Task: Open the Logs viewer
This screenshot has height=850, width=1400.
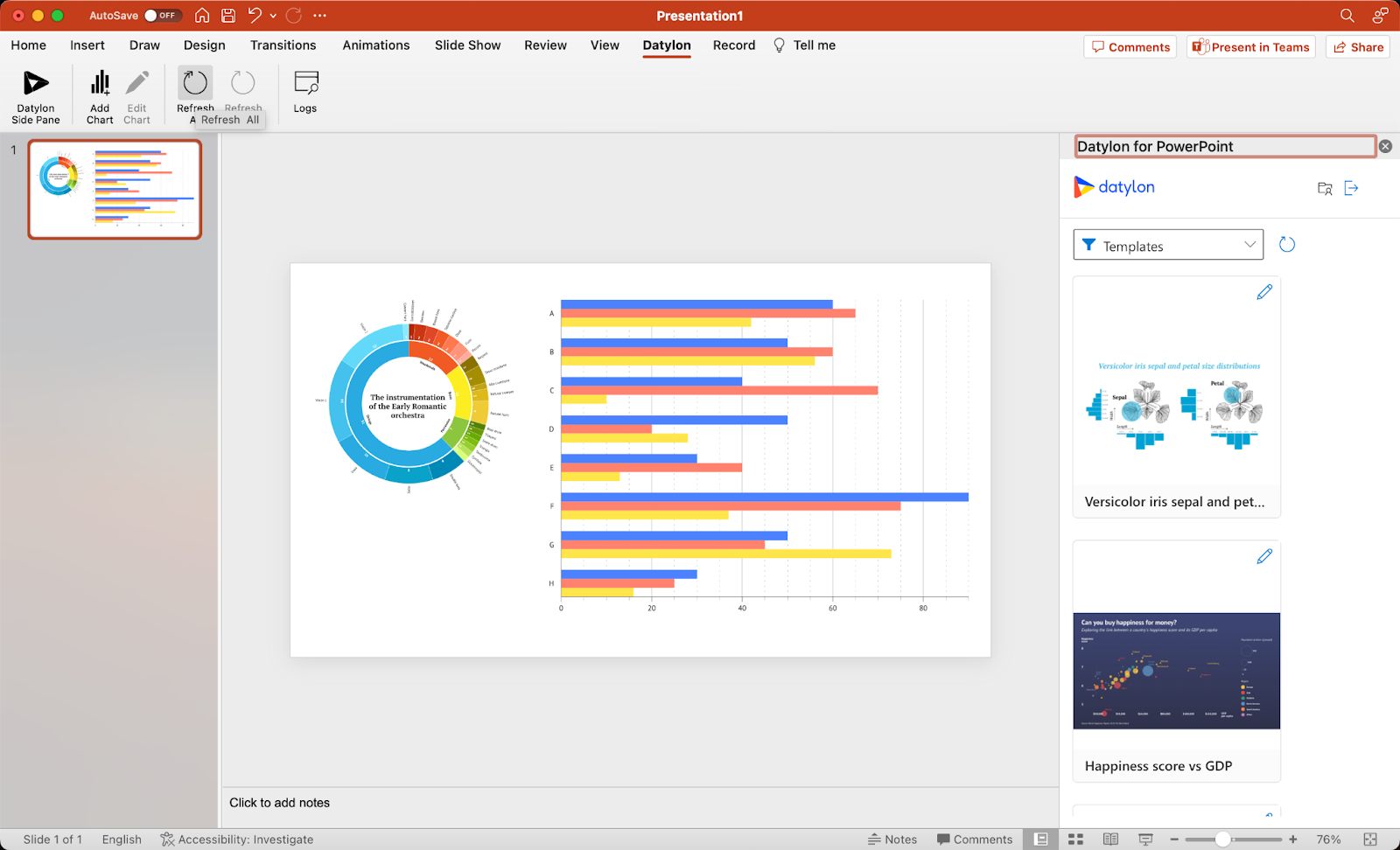Action: pos(305,91)
